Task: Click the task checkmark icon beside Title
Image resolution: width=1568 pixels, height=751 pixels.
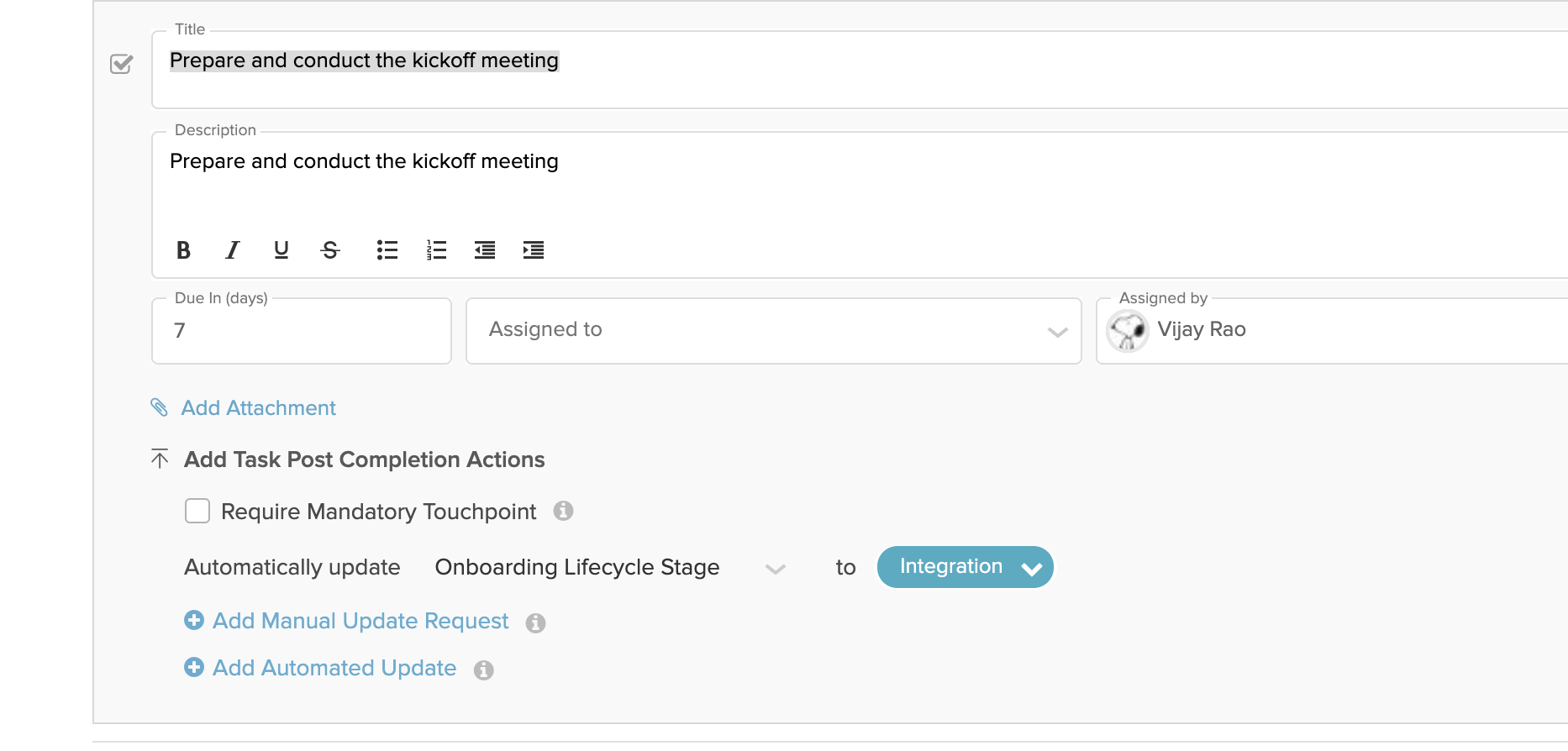Action: [122, 64]
